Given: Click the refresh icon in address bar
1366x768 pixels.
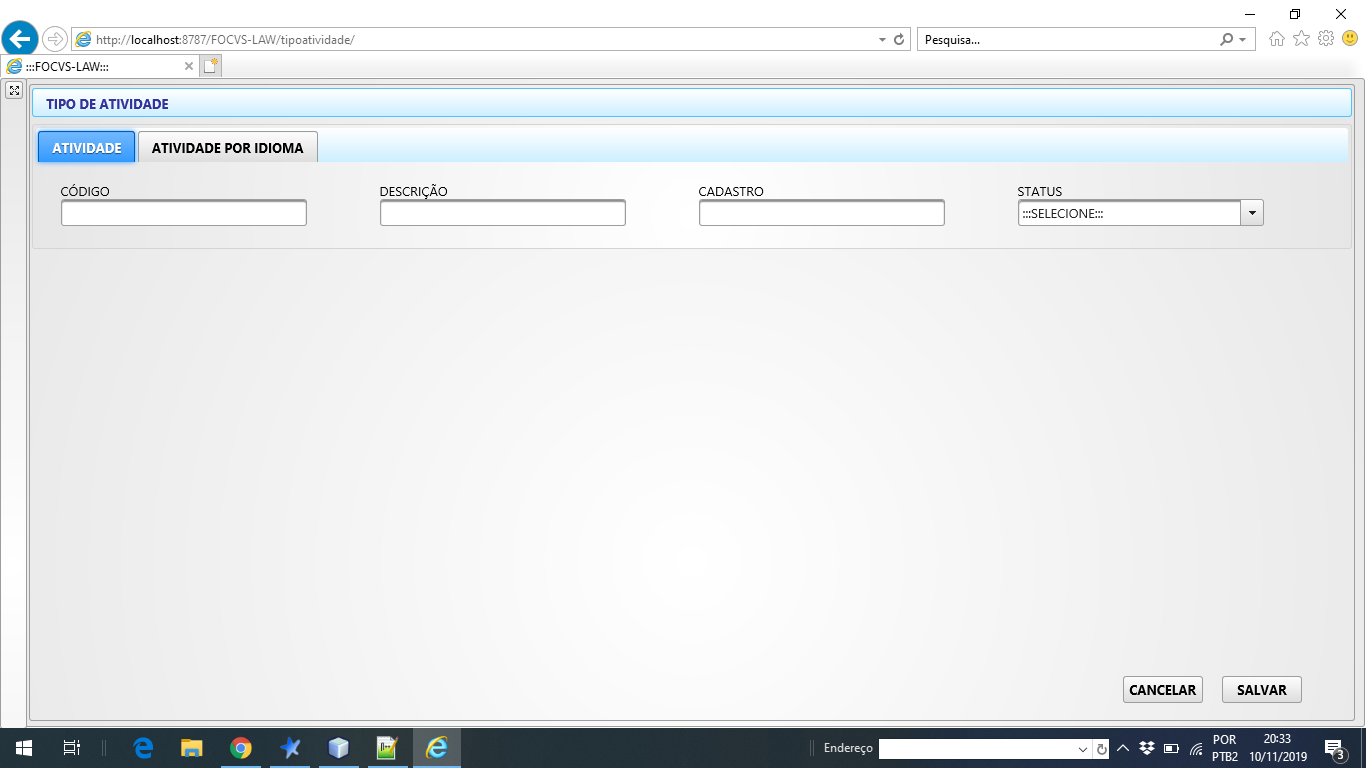Looking at the screenshot, I should (899, 40).
